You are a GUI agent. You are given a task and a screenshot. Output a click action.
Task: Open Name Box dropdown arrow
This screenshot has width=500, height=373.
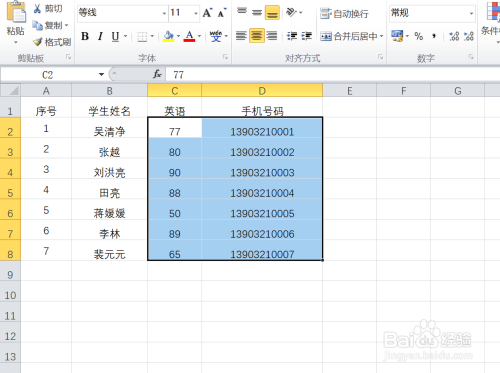(101, 75)
